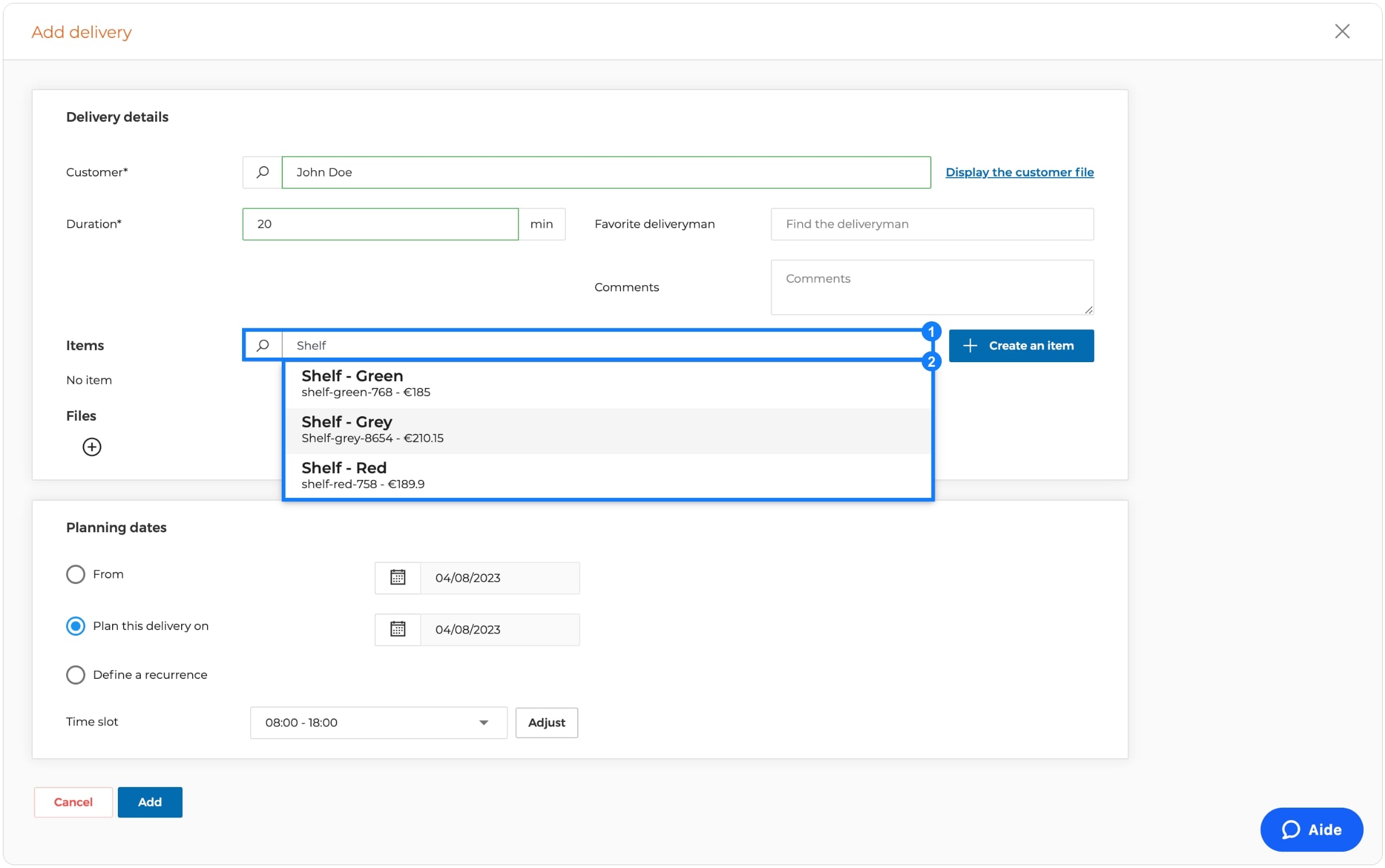Confirm with the blue Add button
The image size is (1385, 868).
click(149, 801)
